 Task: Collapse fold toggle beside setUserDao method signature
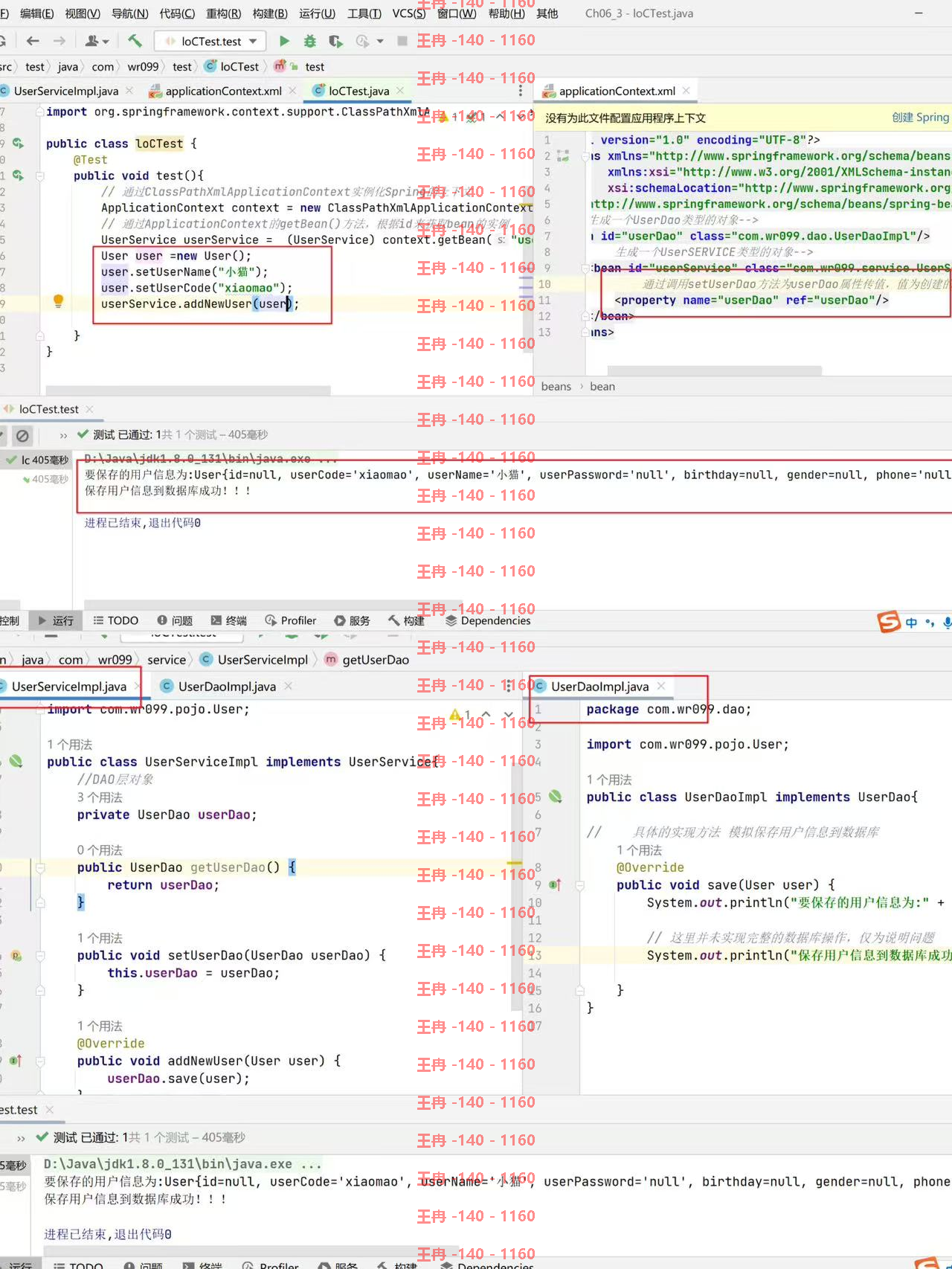[x=40, y=955]
